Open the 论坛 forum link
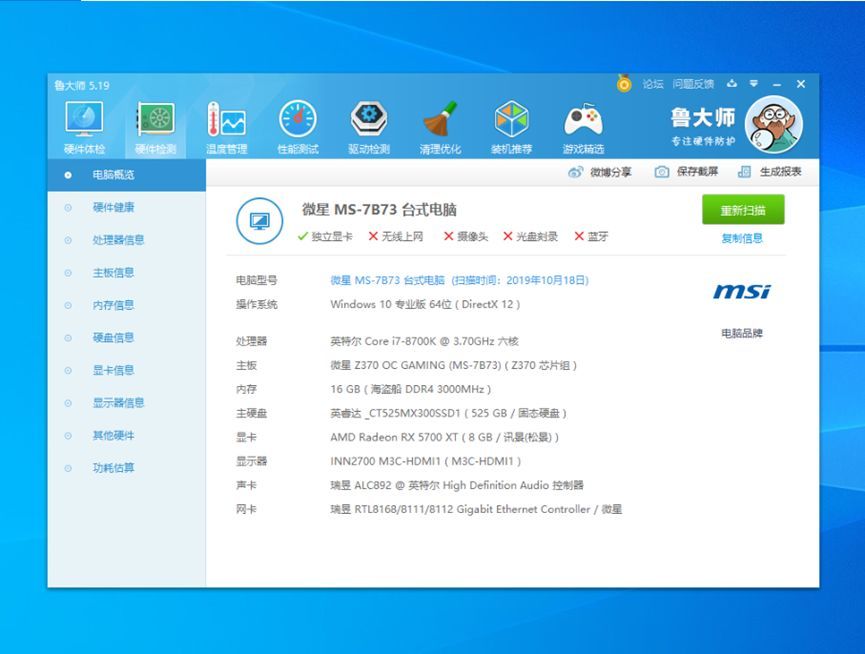This screenshot has height=654, width=865. [x=653, y=84]
